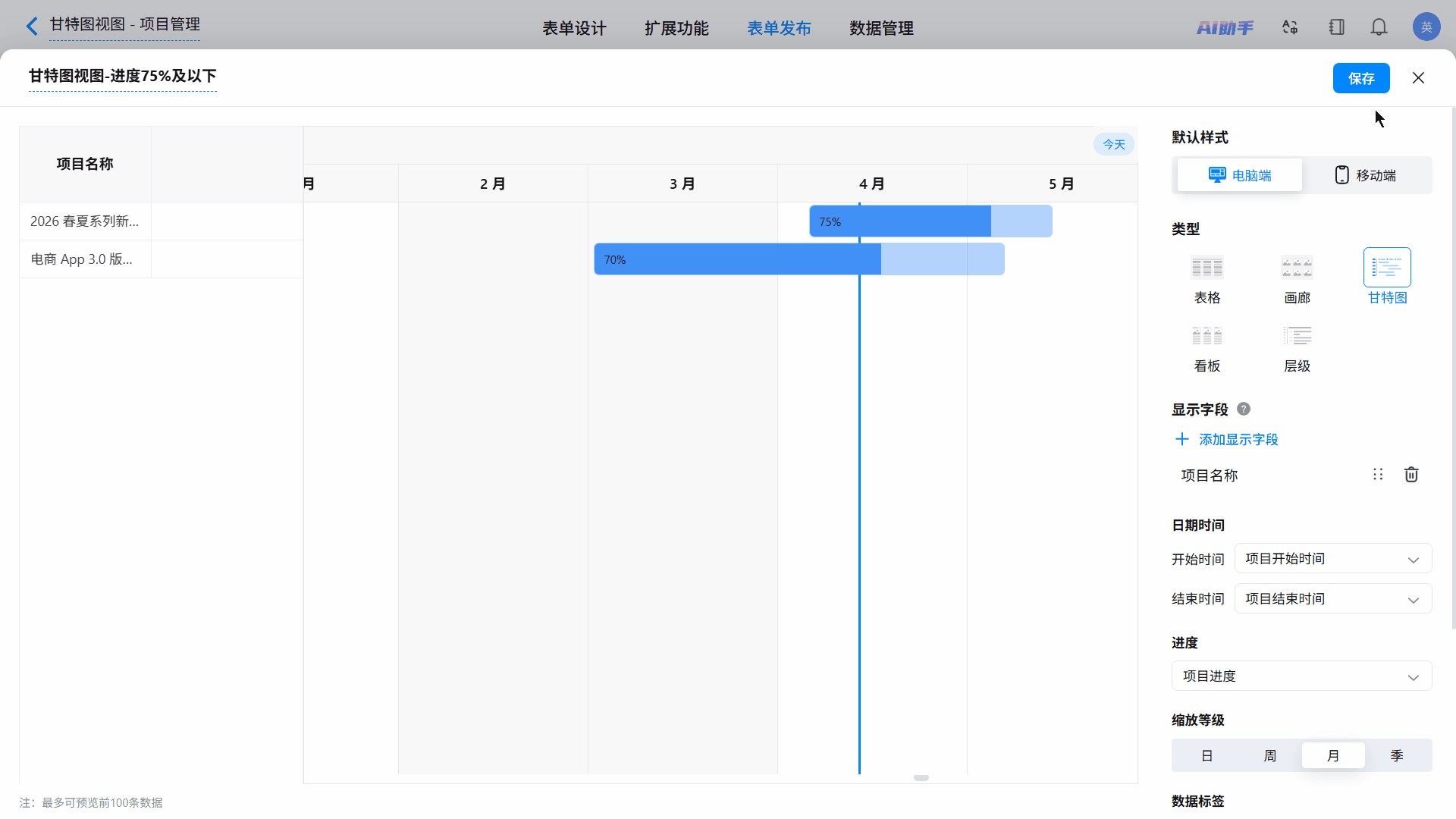Image resolution: width=1456 pixels, height=819 pixels.
Task: Set zoom level to 季
Action: click(x=1396, y=755)
